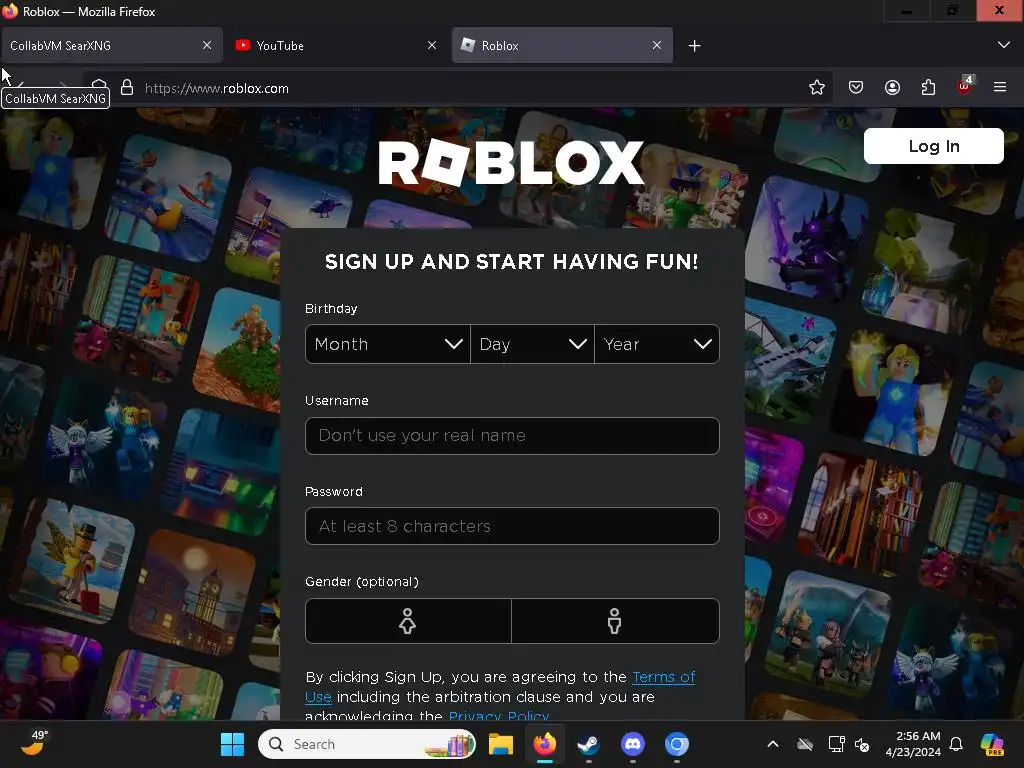Click the taskbar Search box
The image size is (1024, 768).
pyautogui.click(x=367, y=744)
